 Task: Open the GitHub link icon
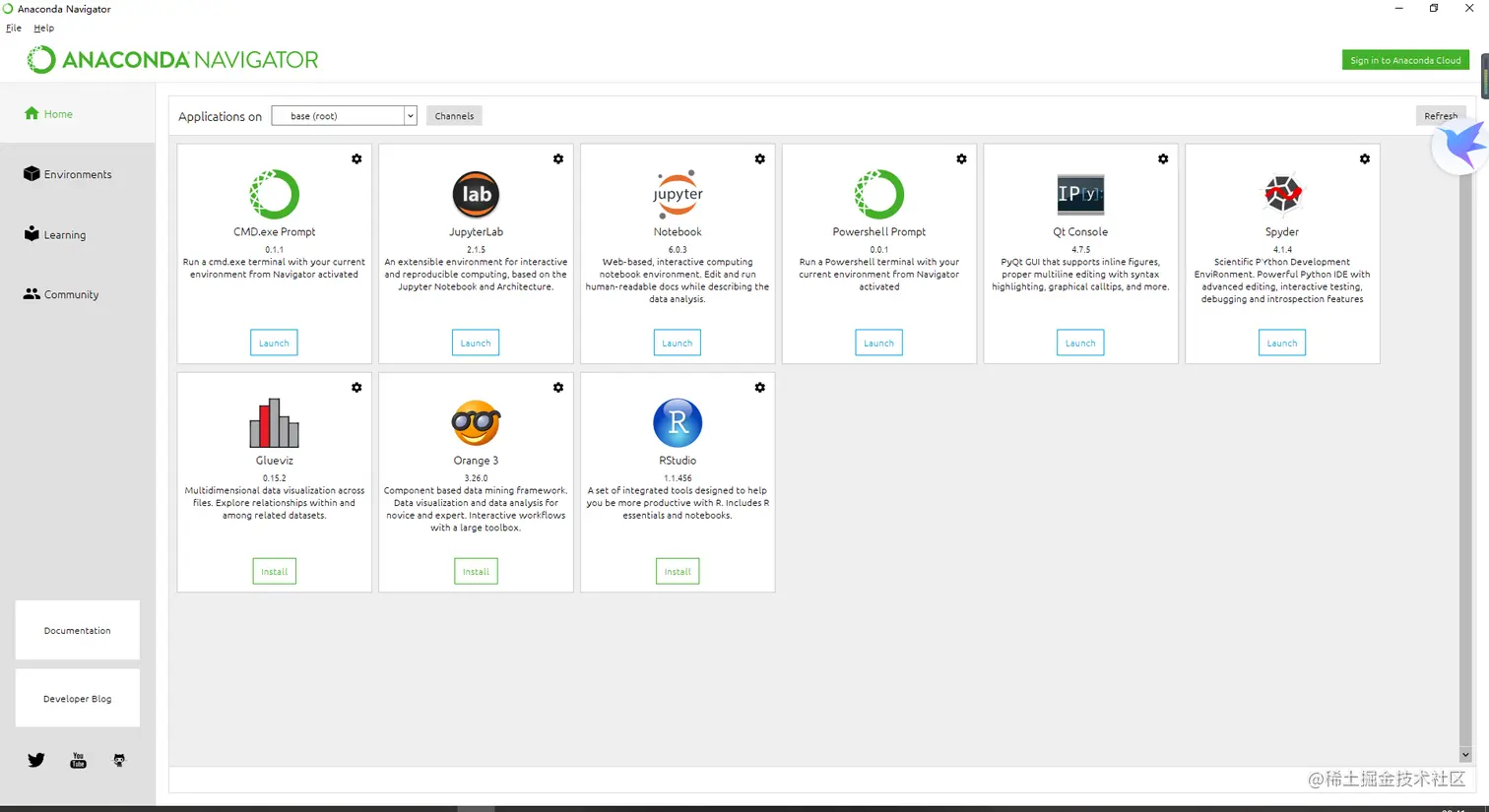tap(119, 760)
